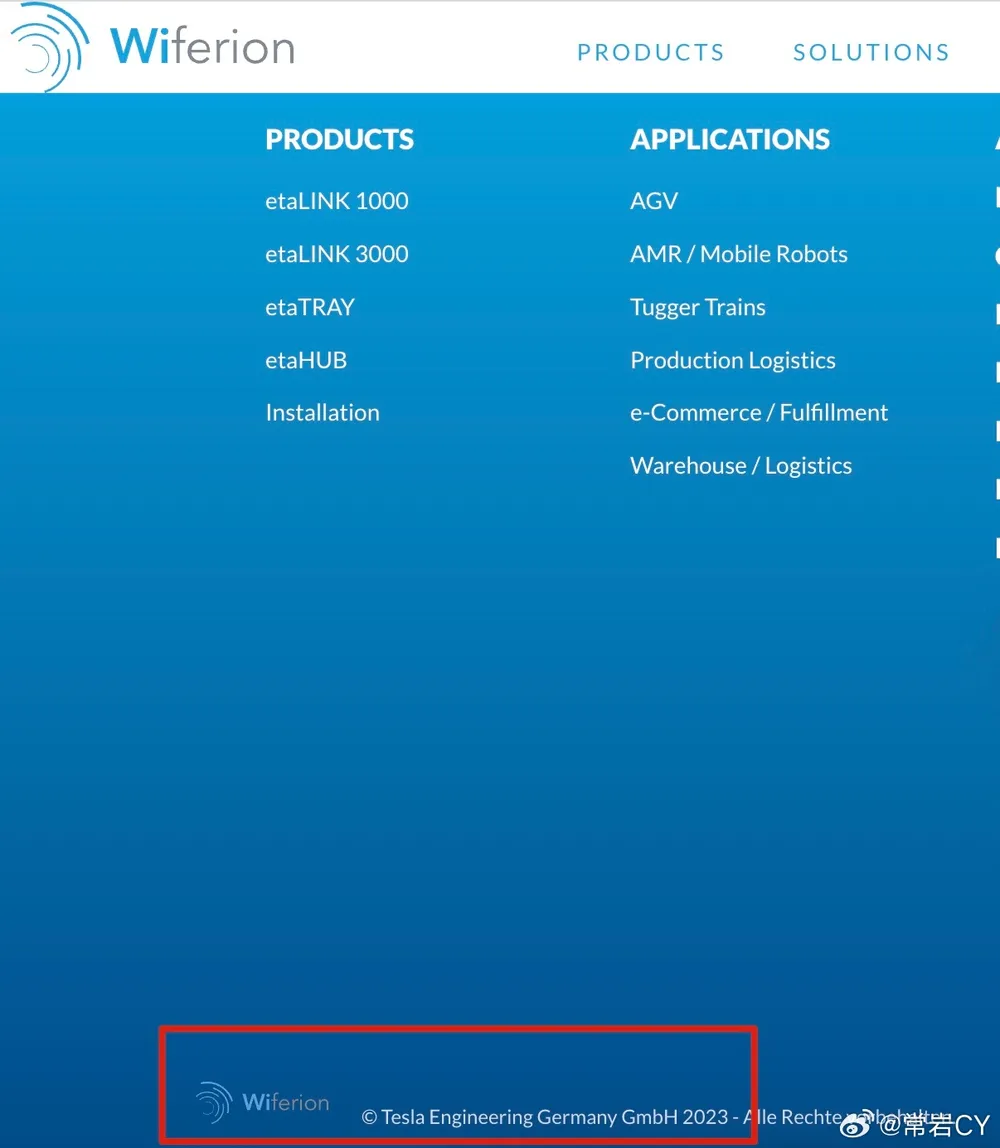Visit e-Commerce / Fulfillment page

tap(758, 413)
